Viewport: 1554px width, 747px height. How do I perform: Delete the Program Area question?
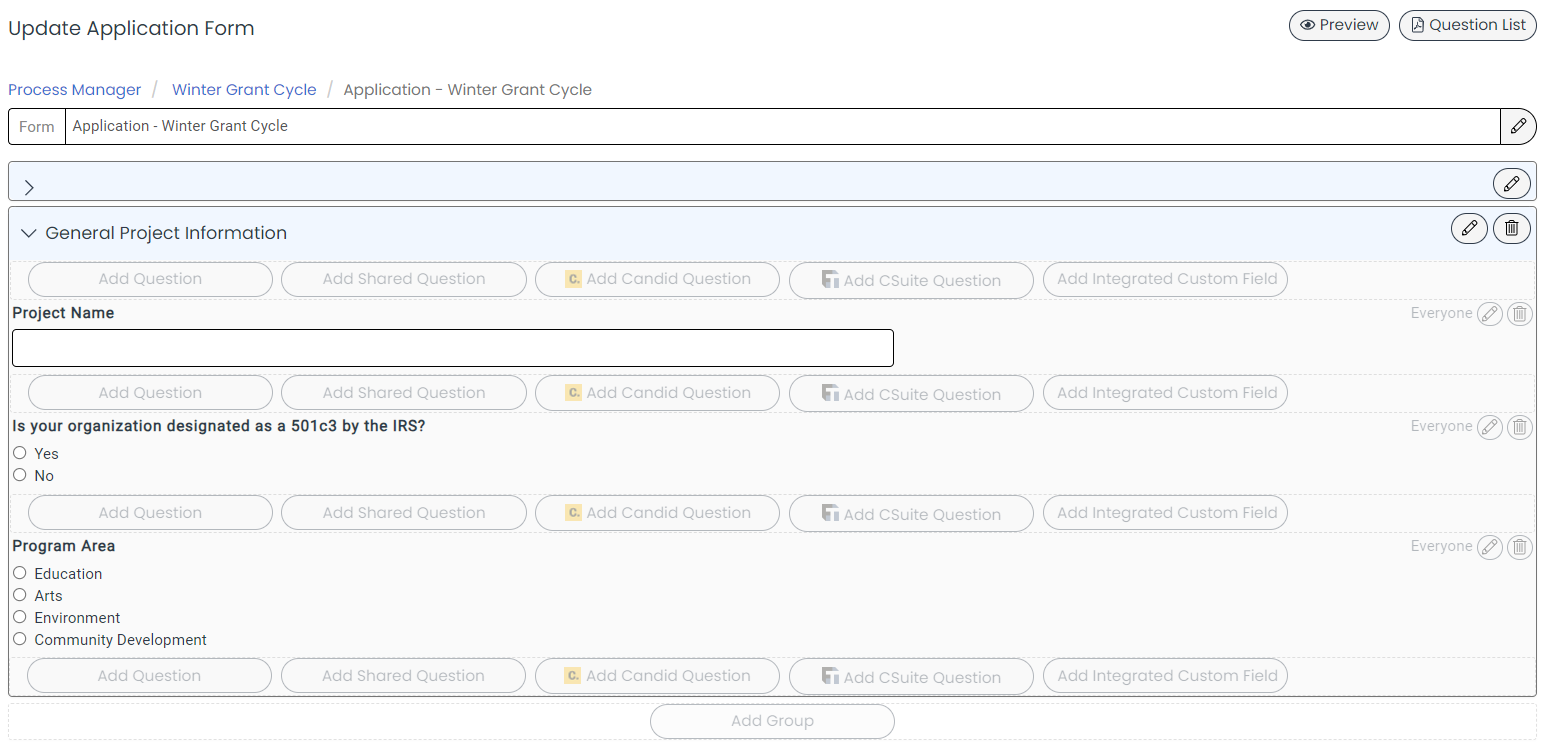(x=1519, y=547)
